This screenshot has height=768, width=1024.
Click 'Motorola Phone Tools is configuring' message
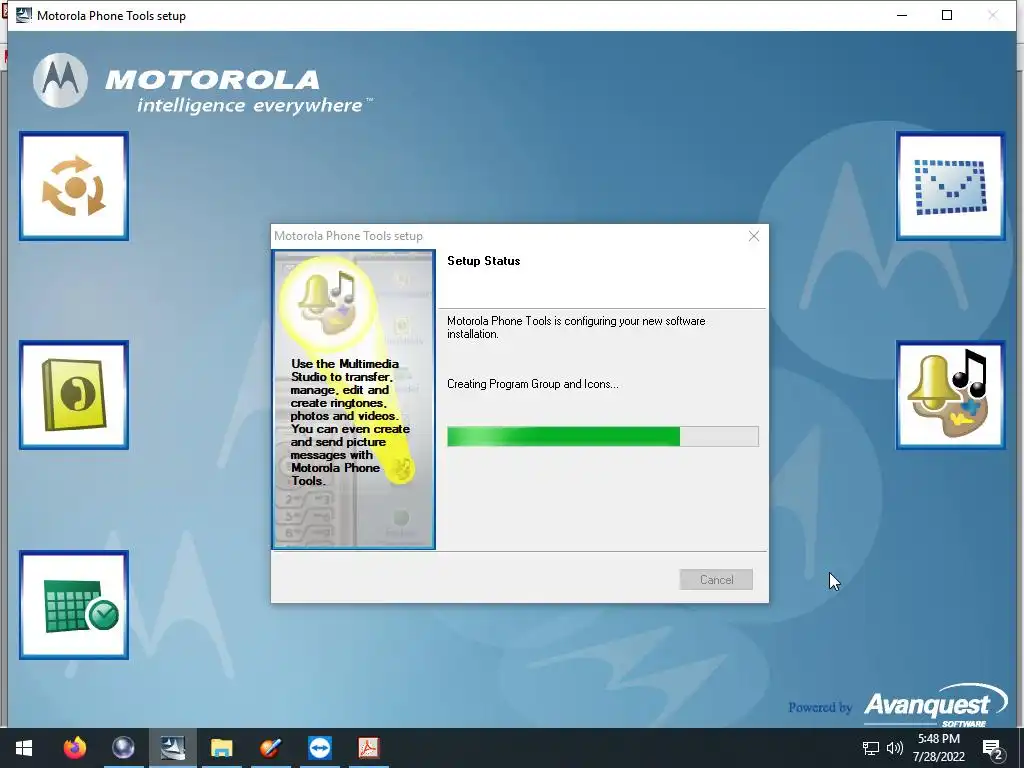(x=576, y=327)
